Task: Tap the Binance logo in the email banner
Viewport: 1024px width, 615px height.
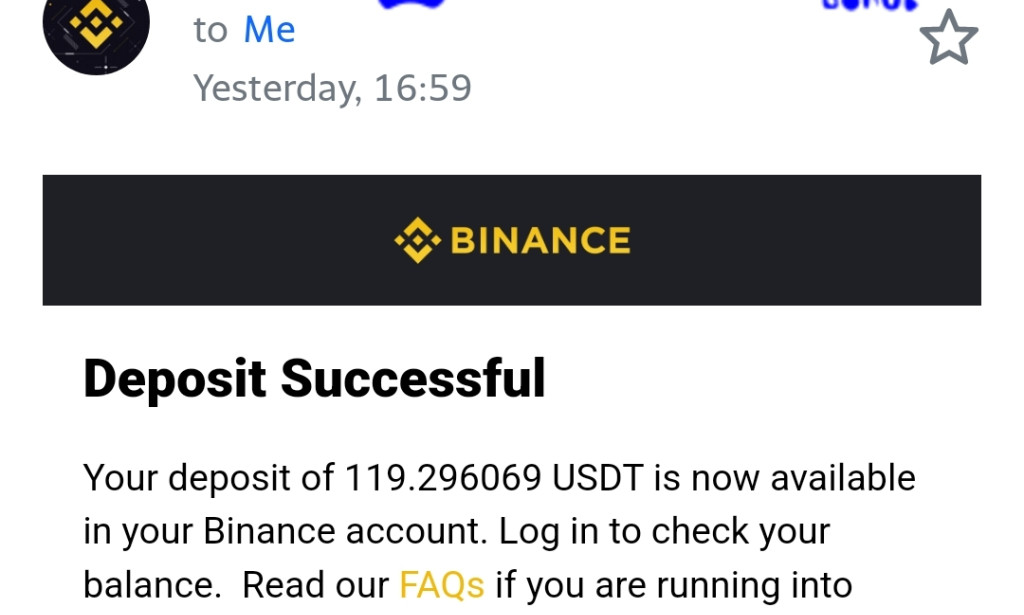Action: coord(513,239)
